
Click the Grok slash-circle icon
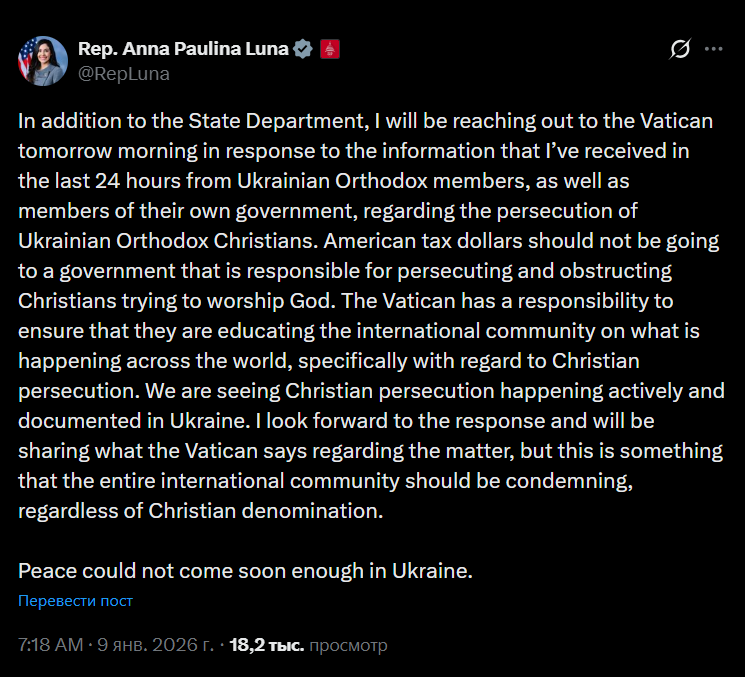[680, 49]
